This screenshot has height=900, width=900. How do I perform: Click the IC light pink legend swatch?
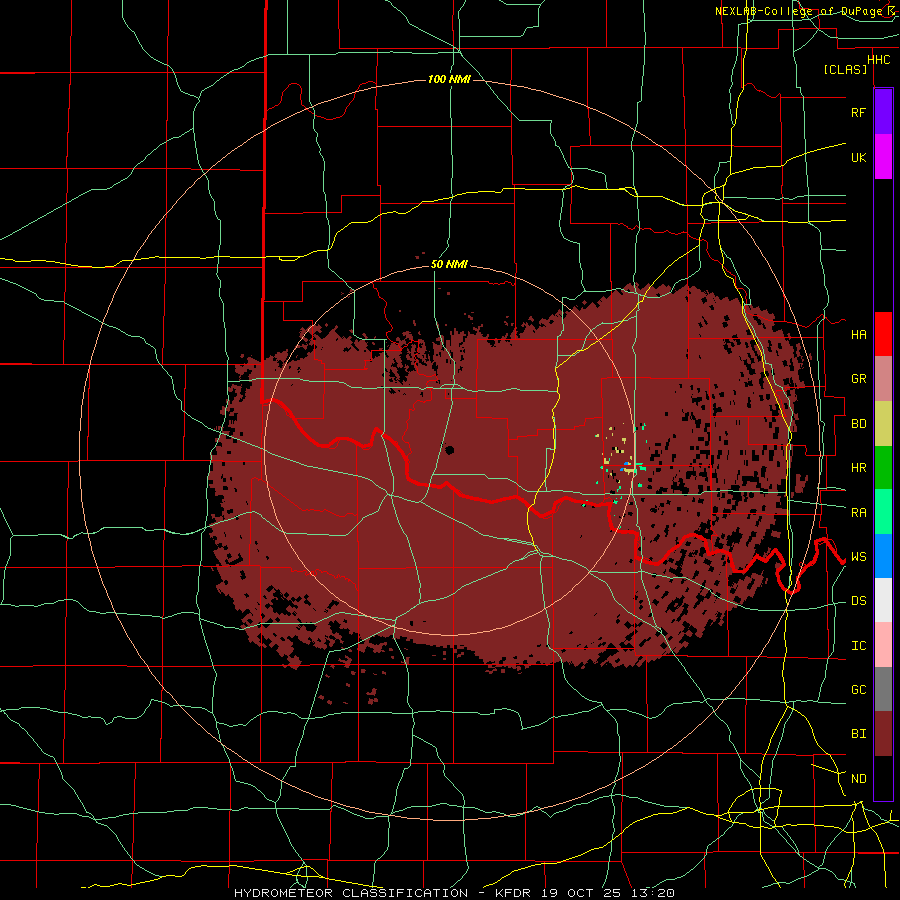(883, 645)
